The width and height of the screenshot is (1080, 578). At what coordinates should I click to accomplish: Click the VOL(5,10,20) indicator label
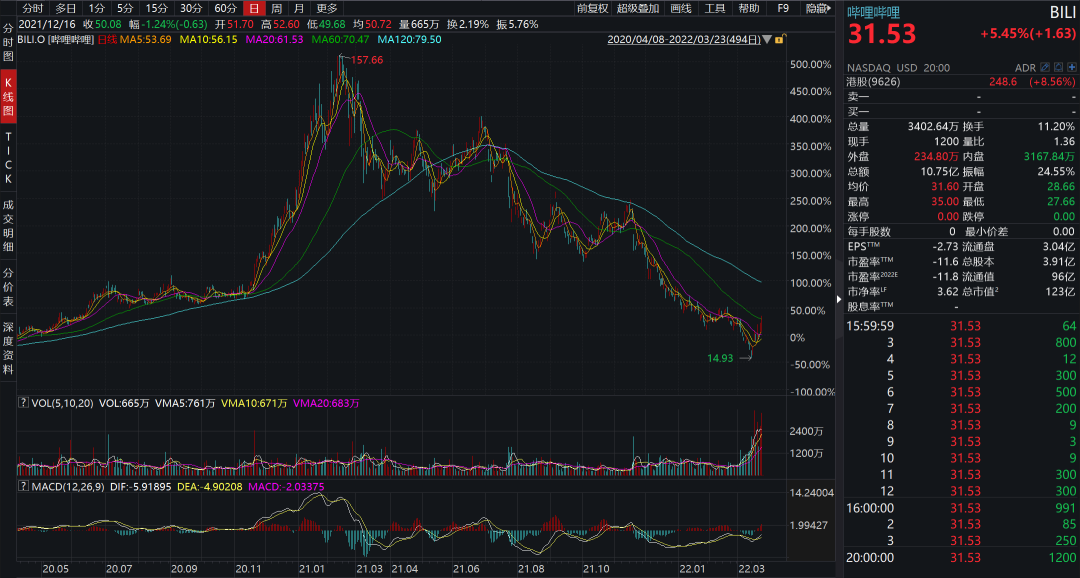[x=62, y=403]
